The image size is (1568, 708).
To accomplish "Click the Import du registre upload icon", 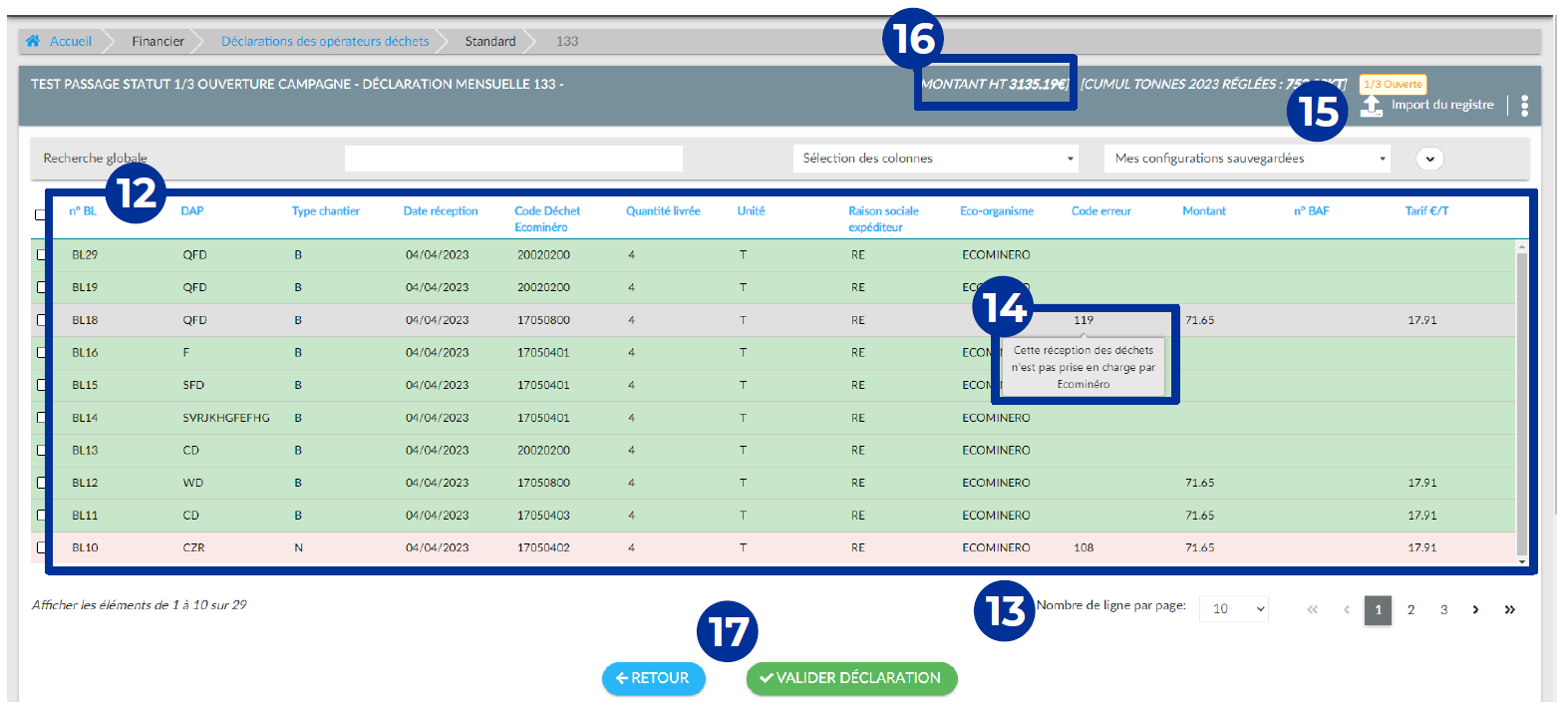I will [x=1372, y=106].
